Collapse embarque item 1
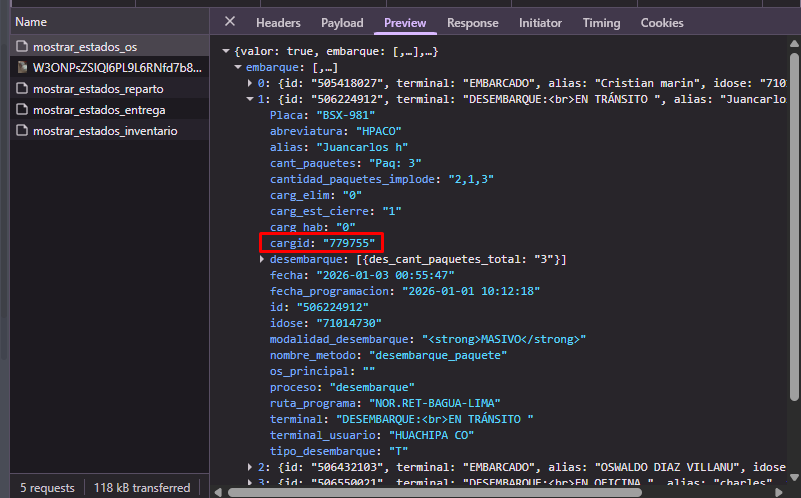This screenshot has width=801, height=498. 250,99
